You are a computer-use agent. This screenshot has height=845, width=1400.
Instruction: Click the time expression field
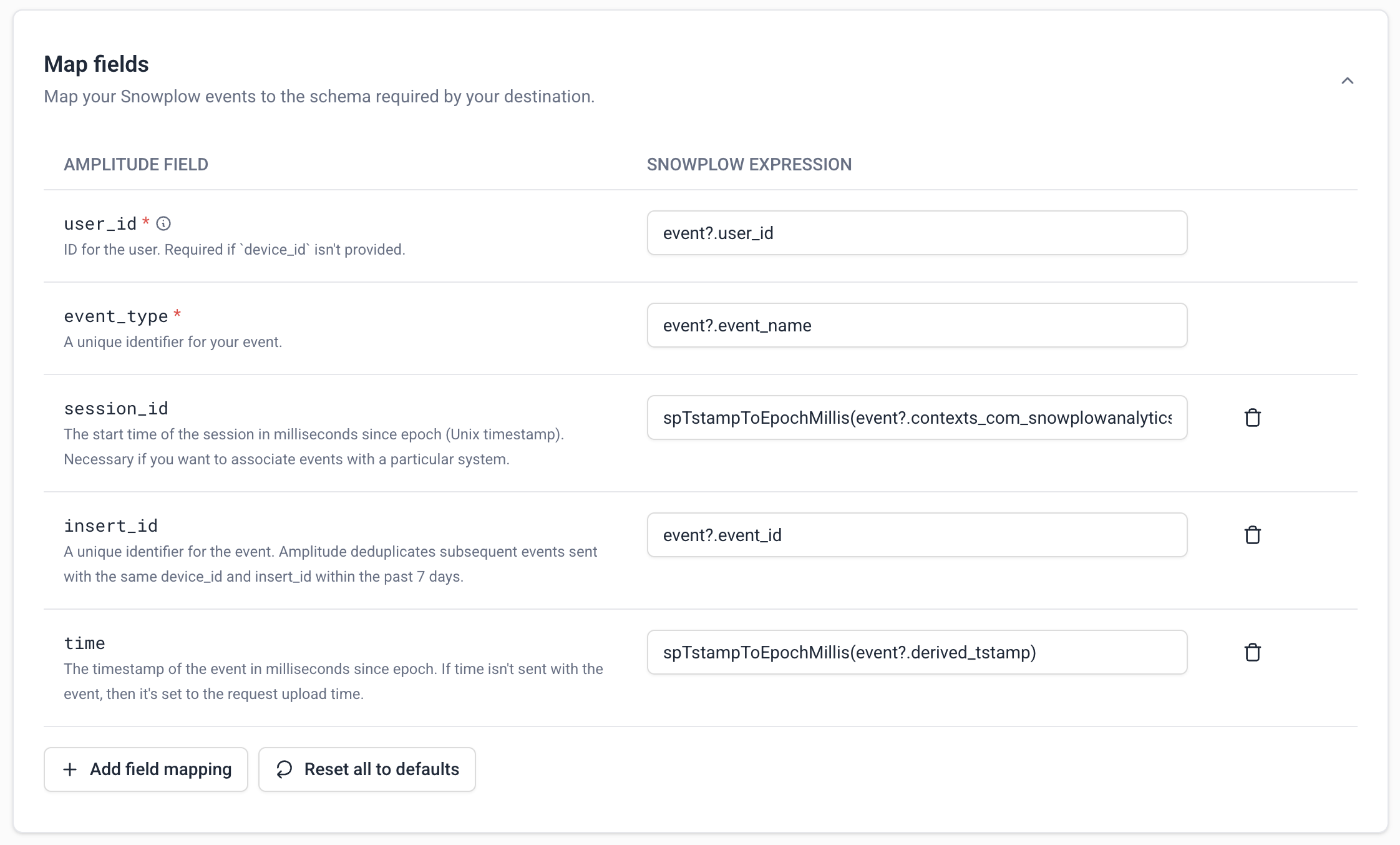tap(916, 652)
